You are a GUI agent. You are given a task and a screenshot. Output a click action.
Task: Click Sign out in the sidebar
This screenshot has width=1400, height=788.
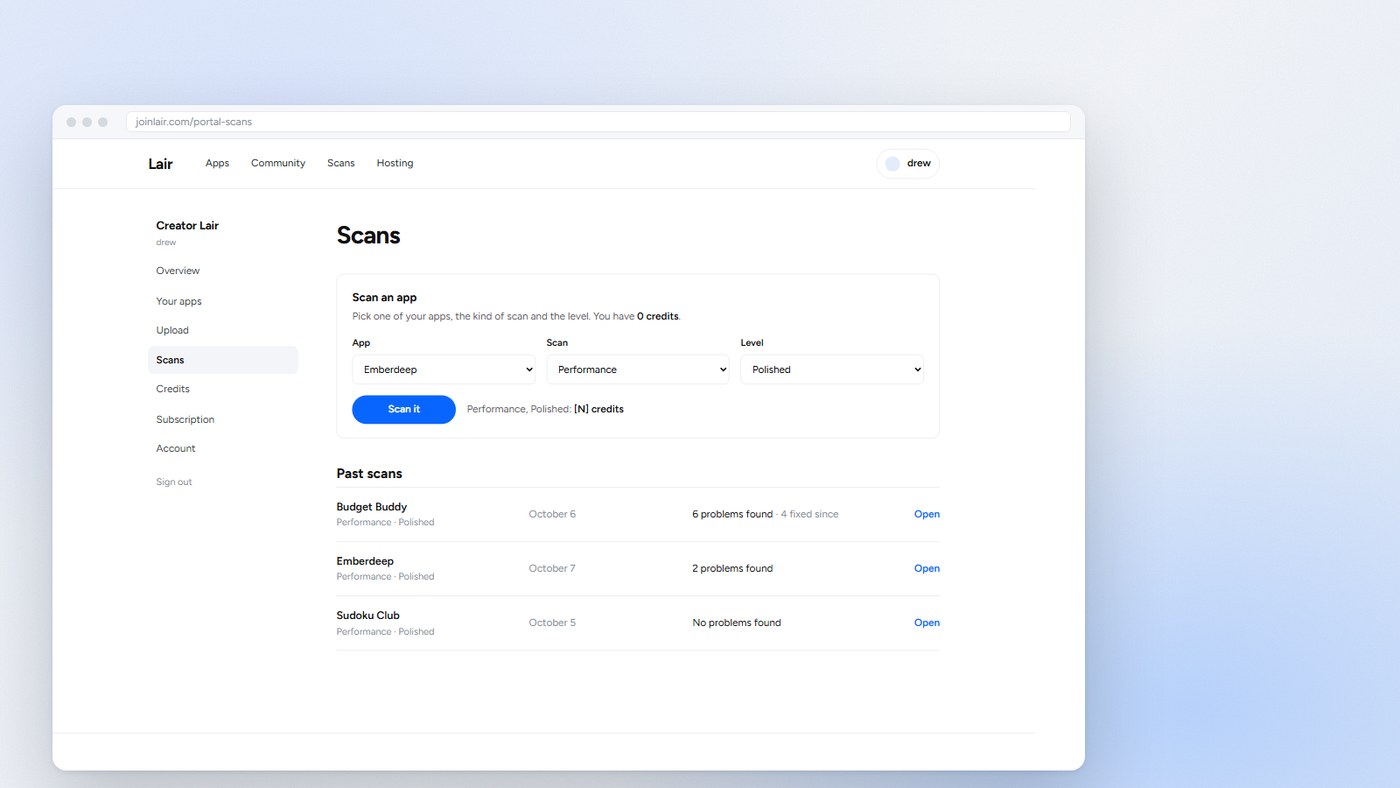(174, 482)
